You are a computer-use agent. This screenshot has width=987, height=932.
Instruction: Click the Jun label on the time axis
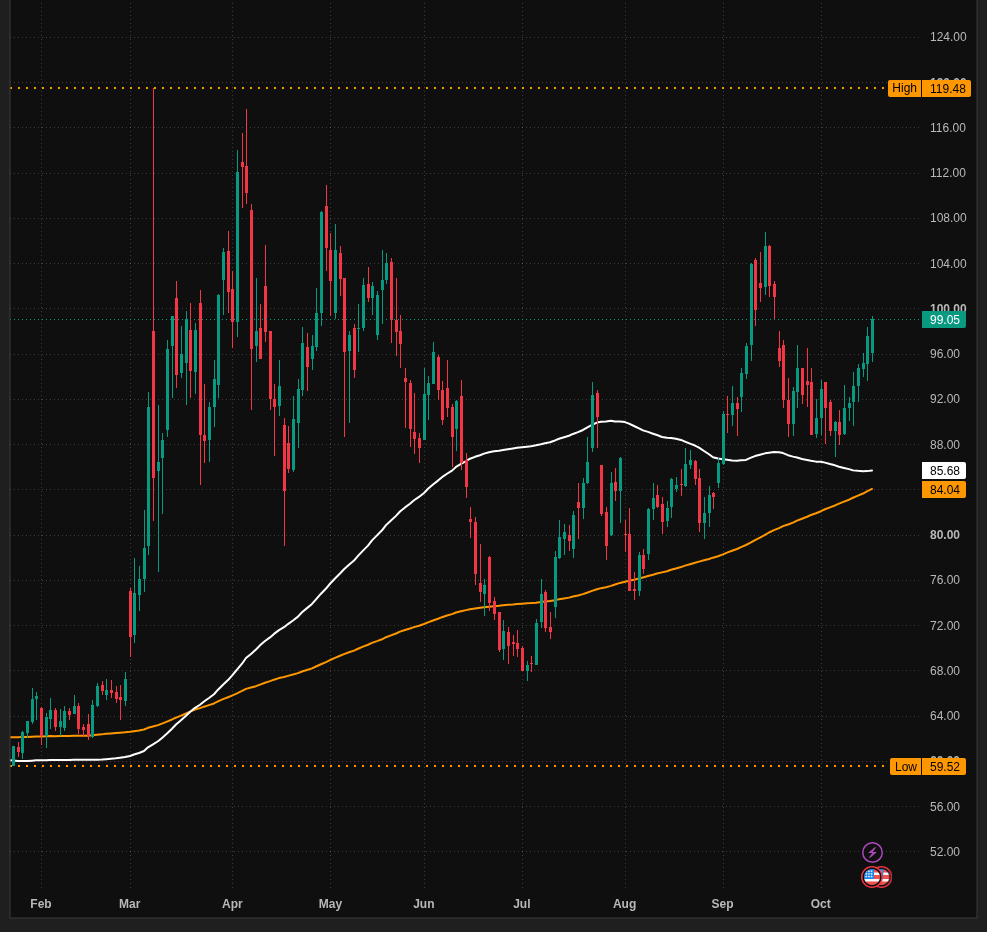(x=424, y=904)
